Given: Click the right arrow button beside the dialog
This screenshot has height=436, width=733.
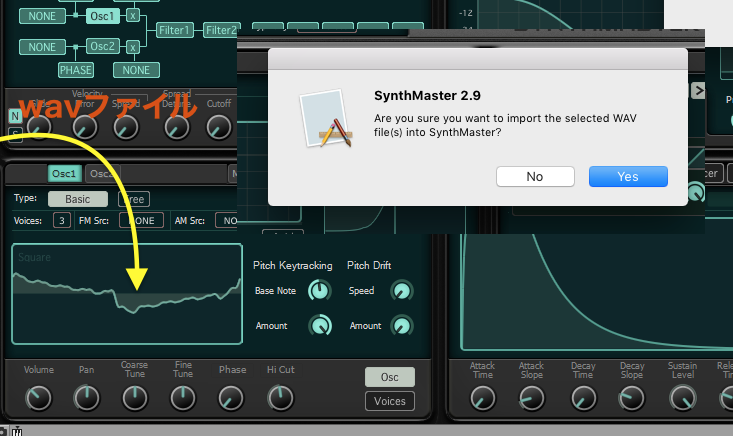Looking at the screenshot, I should (x=697, y=90).
